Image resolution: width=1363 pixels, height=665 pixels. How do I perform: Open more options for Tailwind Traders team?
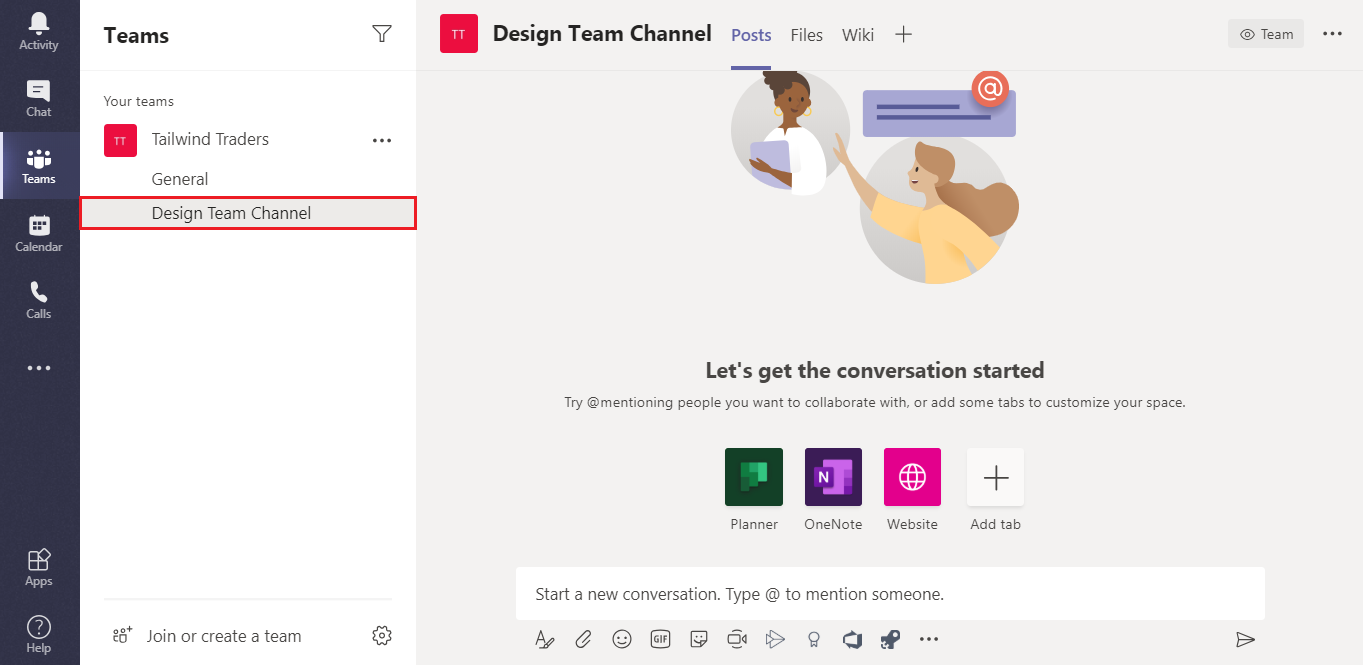tap(382, 140)
